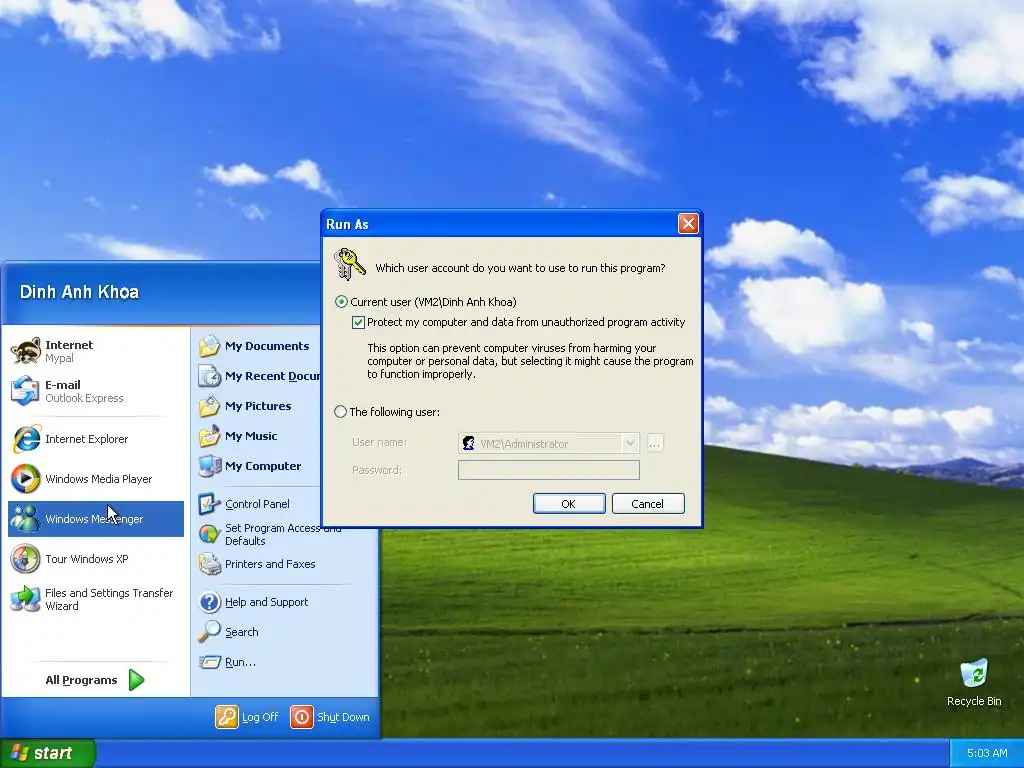Click the Dinh Anh Khoa user name header
1024x768 pixels.
(79, 292)
